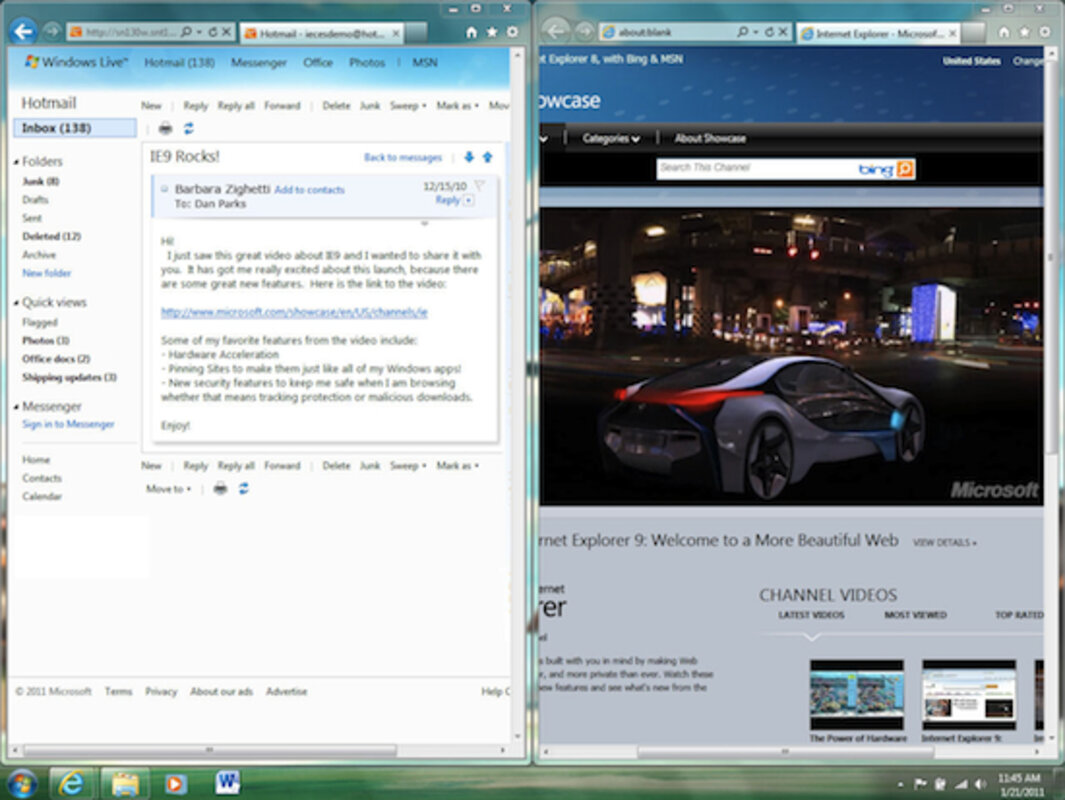Open The Power of Hardware video thumbnail
The height and width of the screenshot is (800, 1065).
pos(856,695)
